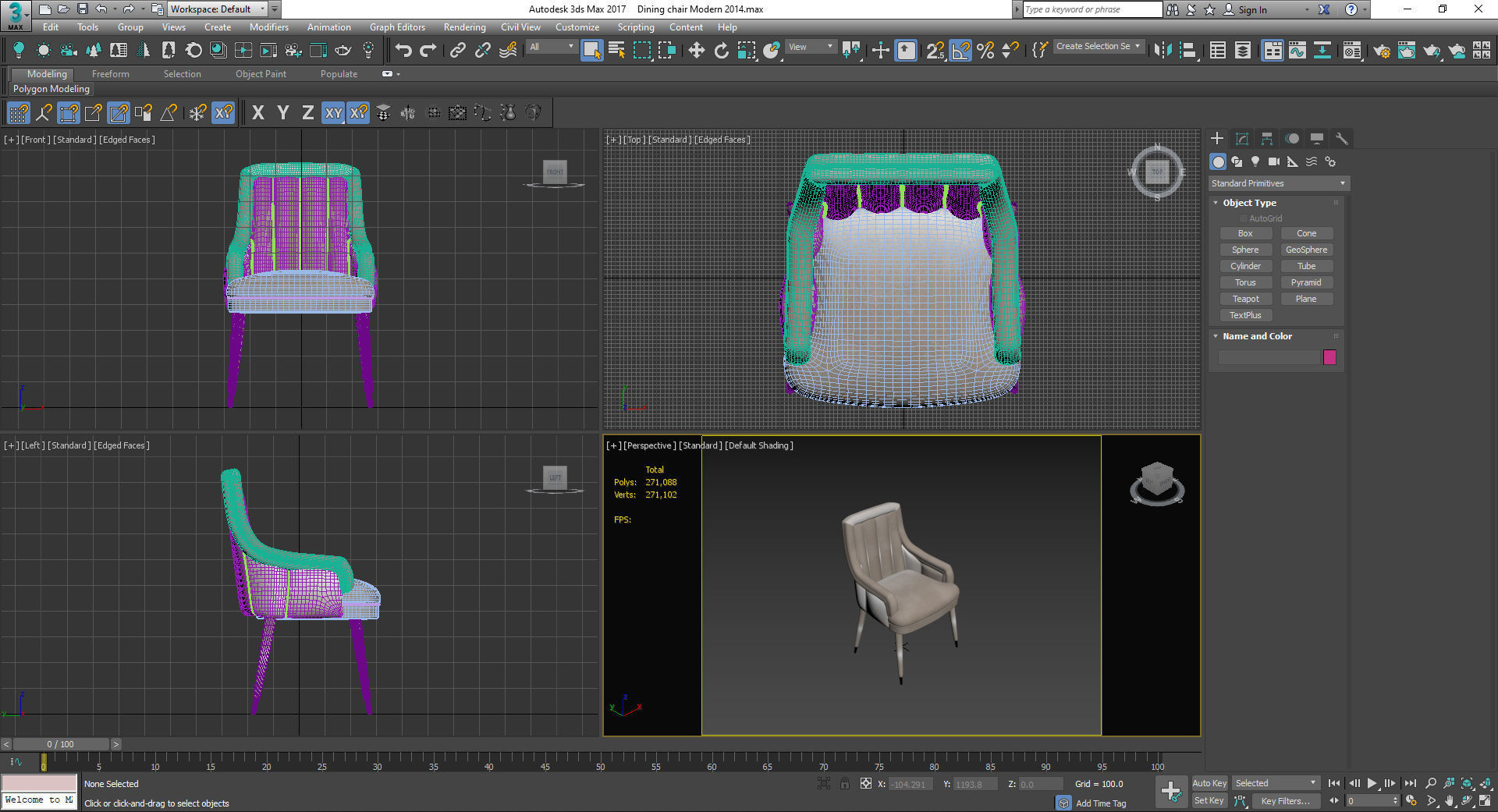This screenshot has width=1498, height=812.
Task: Click the TextPlus button
Action: tap(1245, 315)
